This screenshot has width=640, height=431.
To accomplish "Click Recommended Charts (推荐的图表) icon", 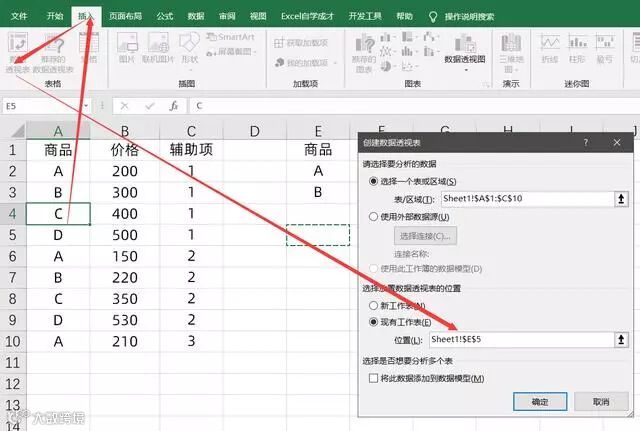I will click(364, 53).
